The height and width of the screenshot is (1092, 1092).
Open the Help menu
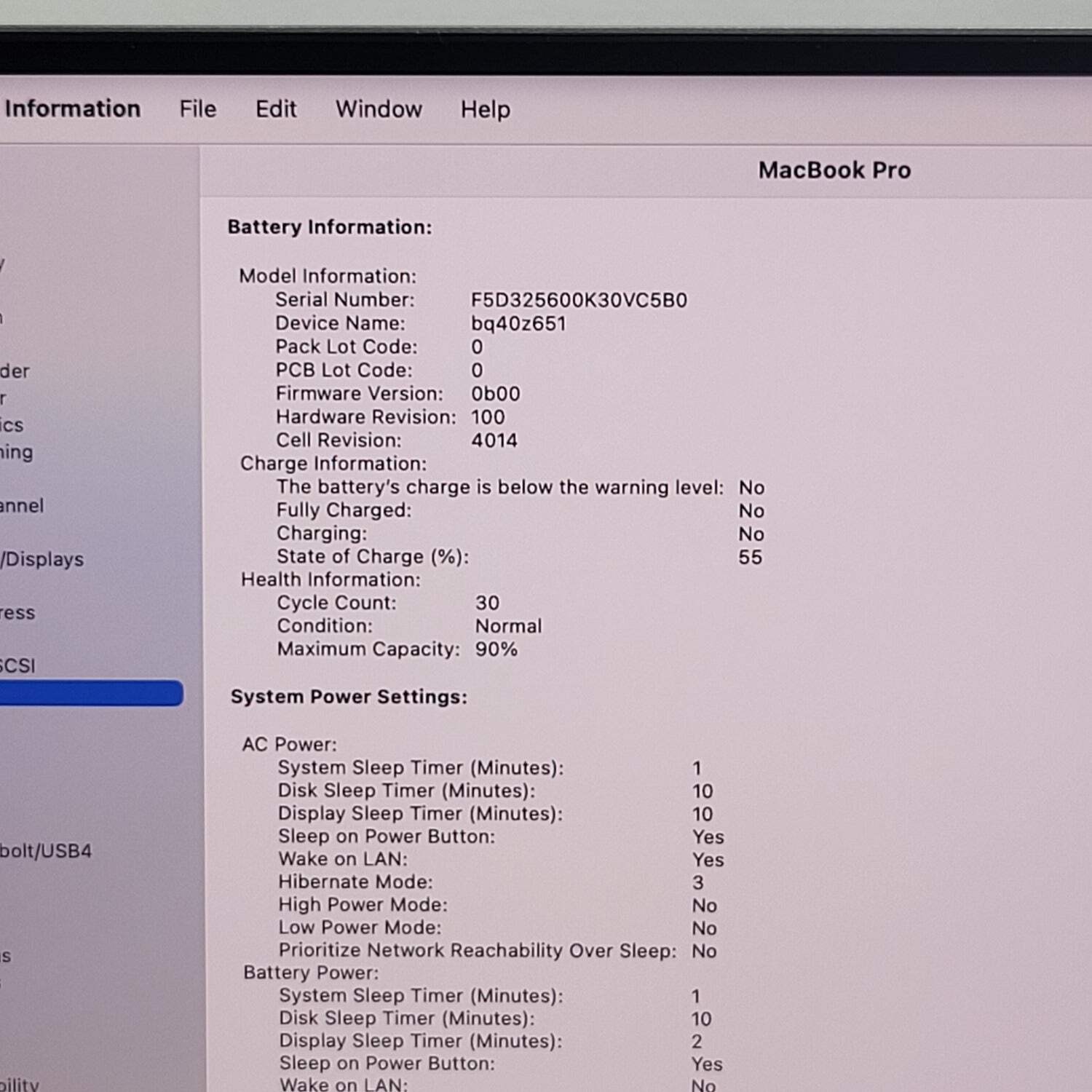(x=486, y=110)
